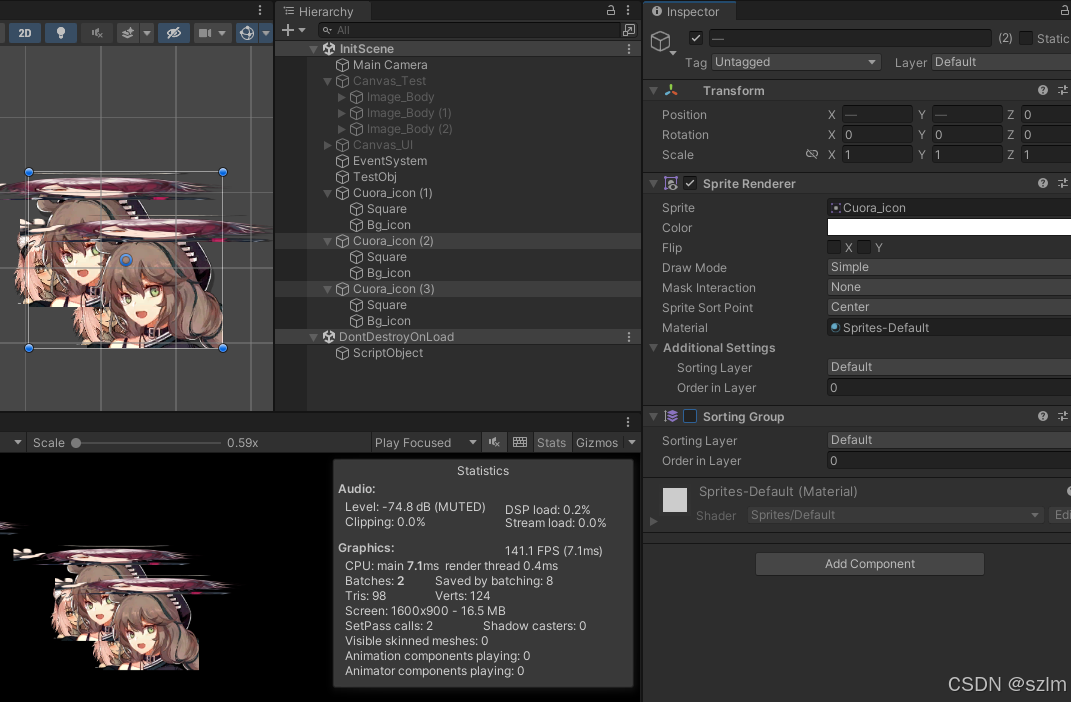Collapse the Additional Settings foldout
This screenshot has width=1071, height=702.
pyautogui.click(x=654, y=348)
